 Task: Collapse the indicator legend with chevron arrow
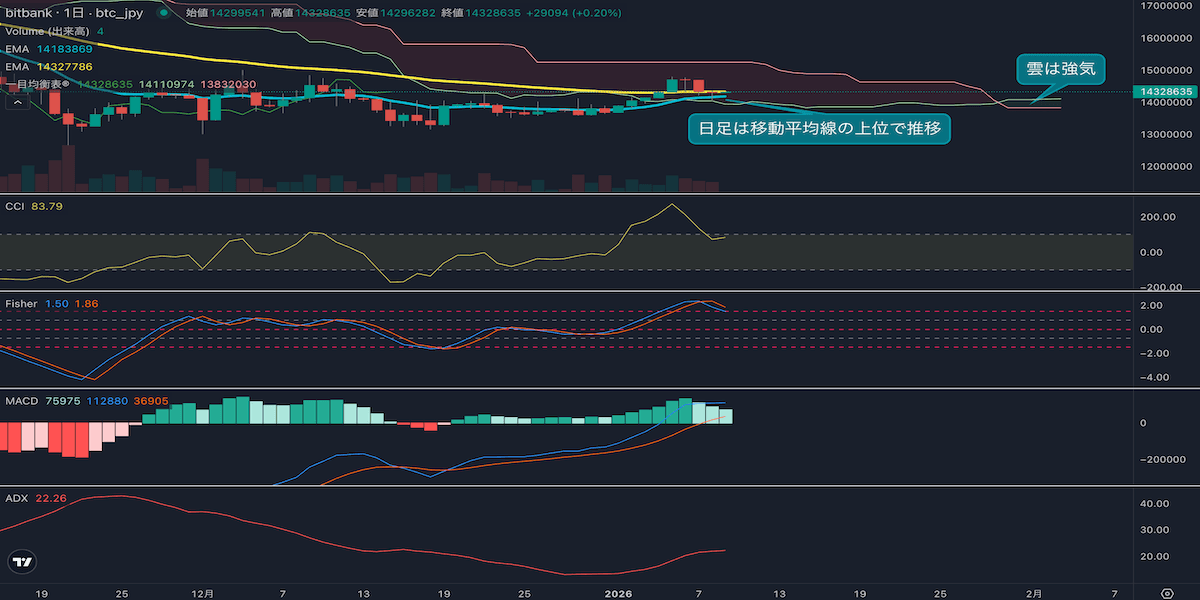point(16,101)
